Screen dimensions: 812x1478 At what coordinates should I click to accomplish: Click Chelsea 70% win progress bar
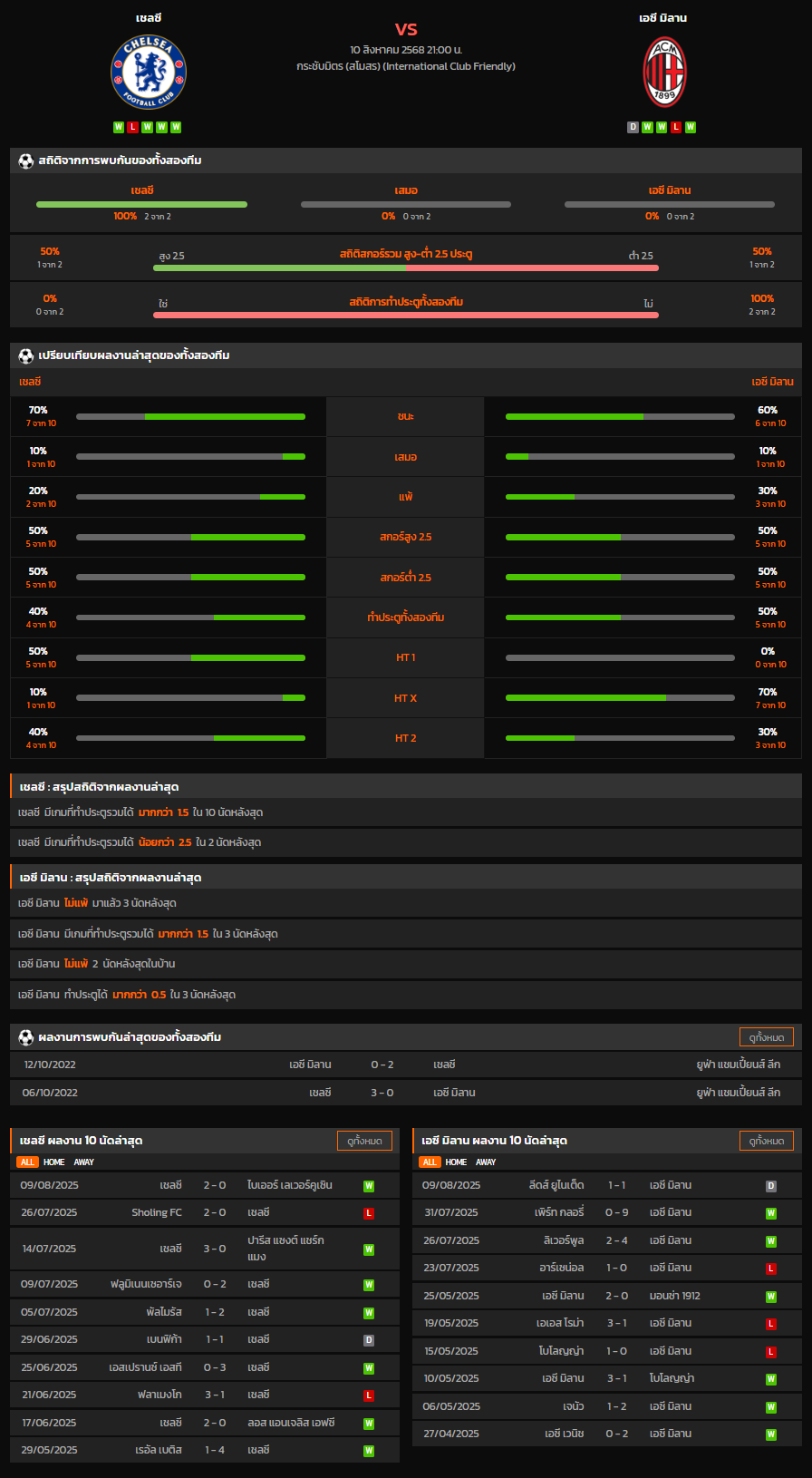(190, 417)
